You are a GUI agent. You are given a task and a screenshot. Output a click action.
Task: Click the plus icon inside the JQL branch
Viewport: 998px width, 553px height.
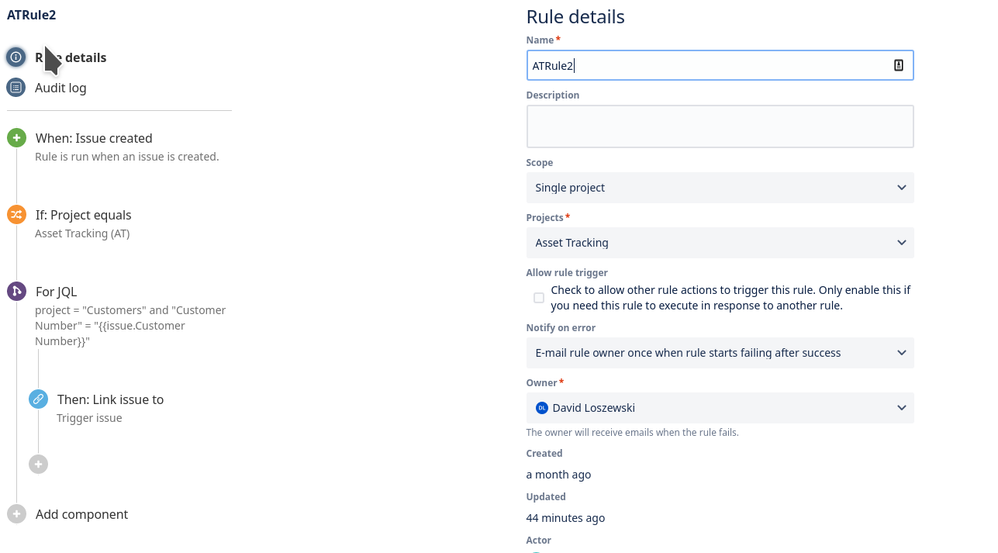point(38,464)
